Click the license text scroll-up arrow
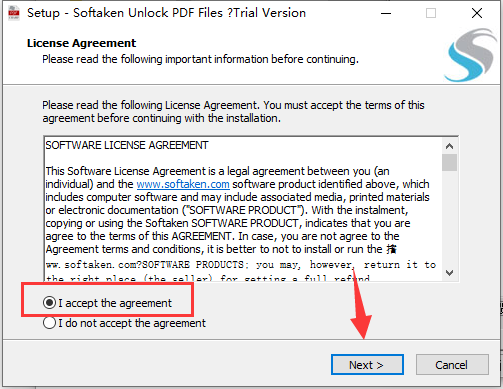 click(x=449, y=146)
